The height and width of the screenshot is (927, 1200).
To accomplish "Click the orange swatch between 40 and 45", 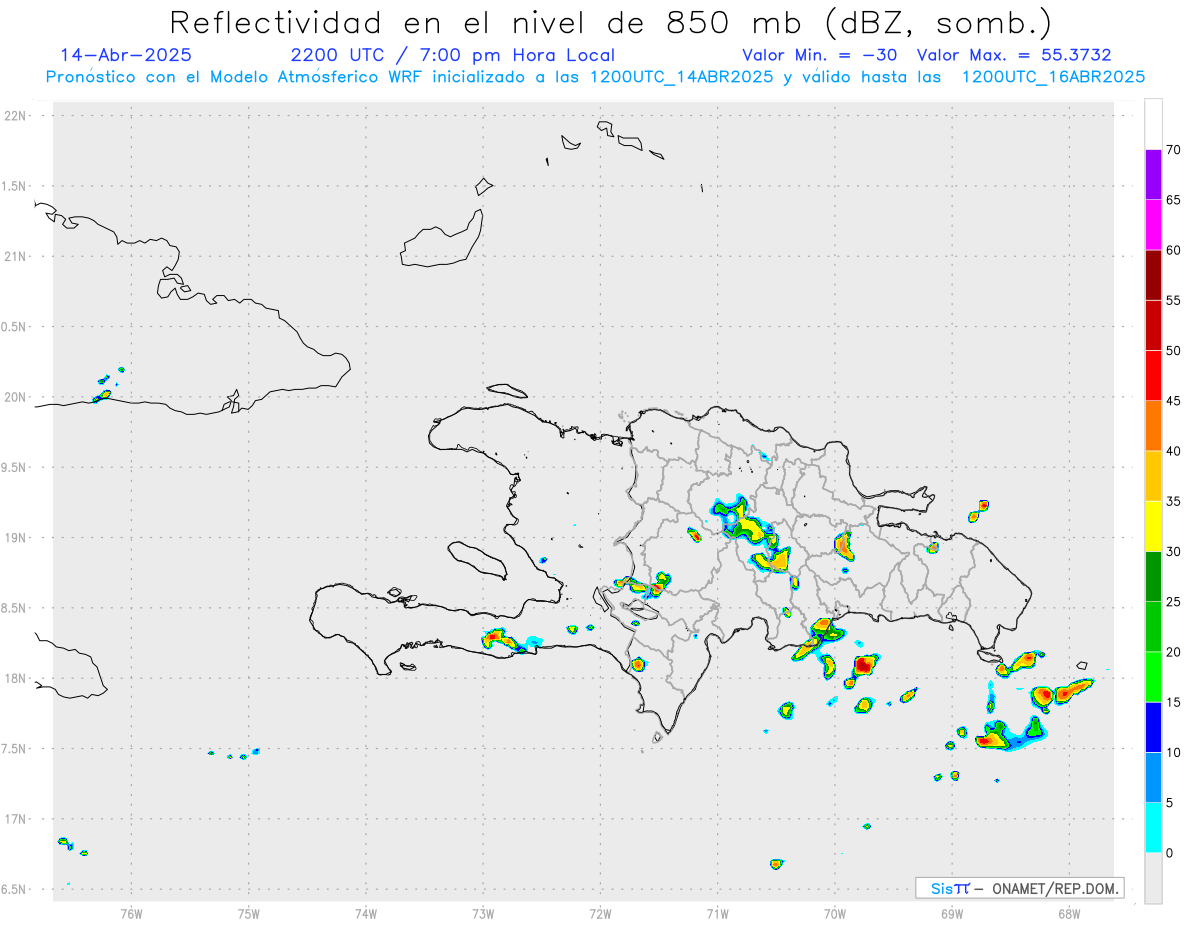I will click(1153, 426).
